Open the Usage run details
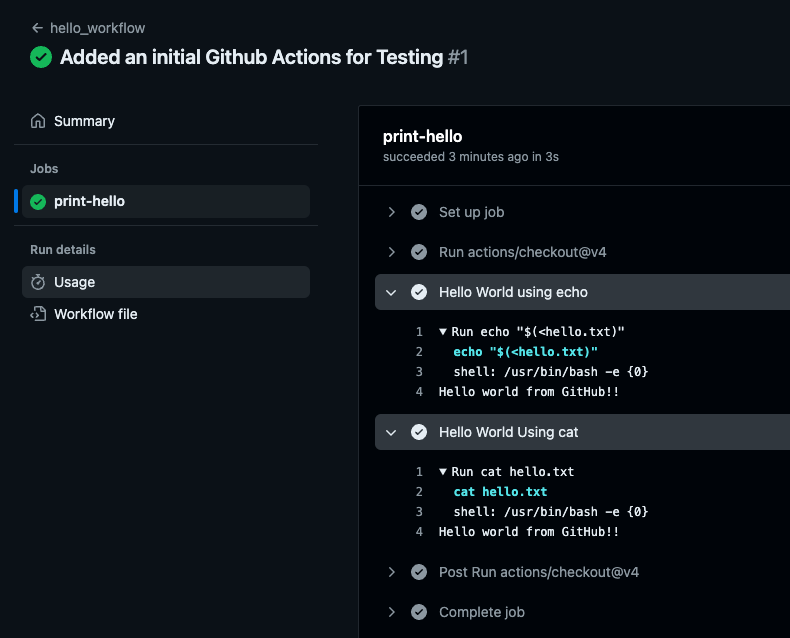Viewport: 790px width, 638px height. (x=166, y=282)
